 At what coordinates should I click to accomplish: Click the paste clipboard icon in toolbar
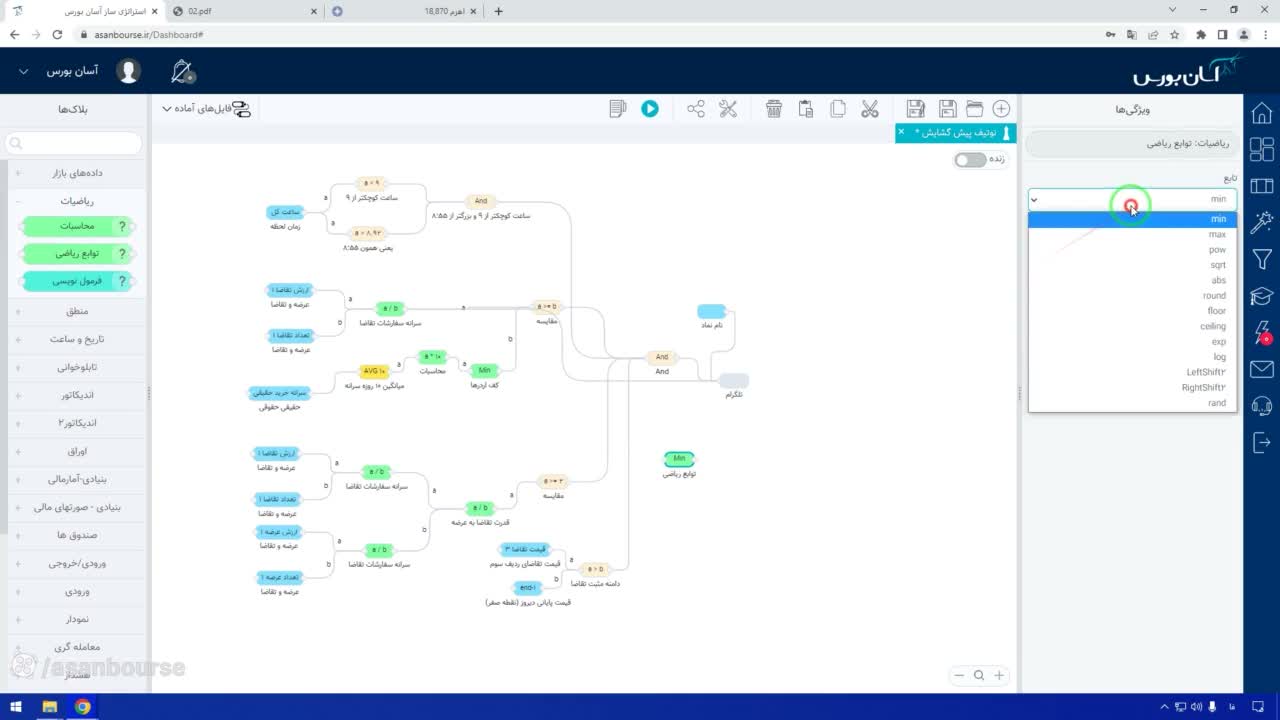coord(806,109)
